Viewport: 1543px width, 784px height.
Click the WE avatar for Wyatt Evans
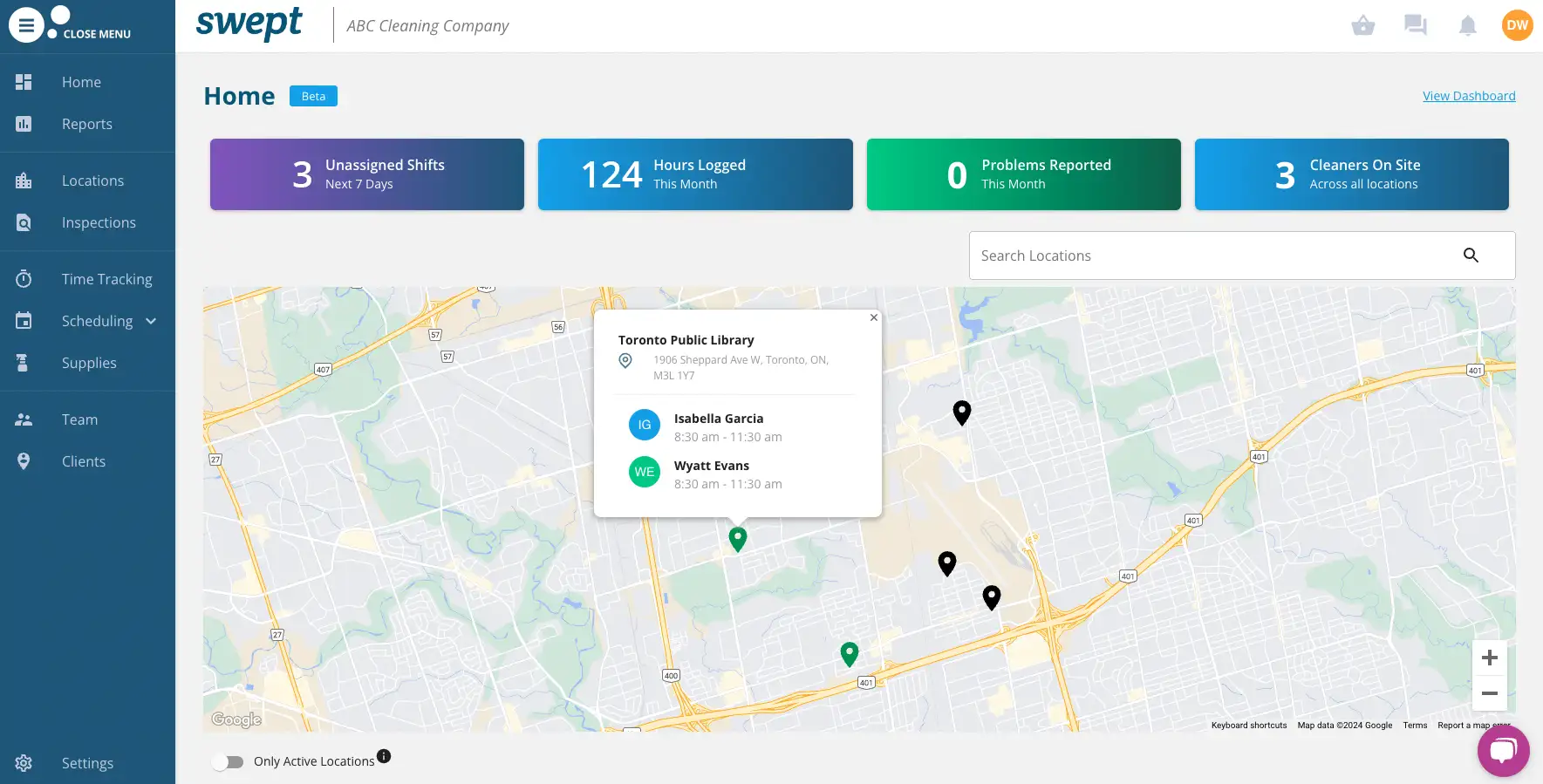pyautogui.click(x=645, y=472)
